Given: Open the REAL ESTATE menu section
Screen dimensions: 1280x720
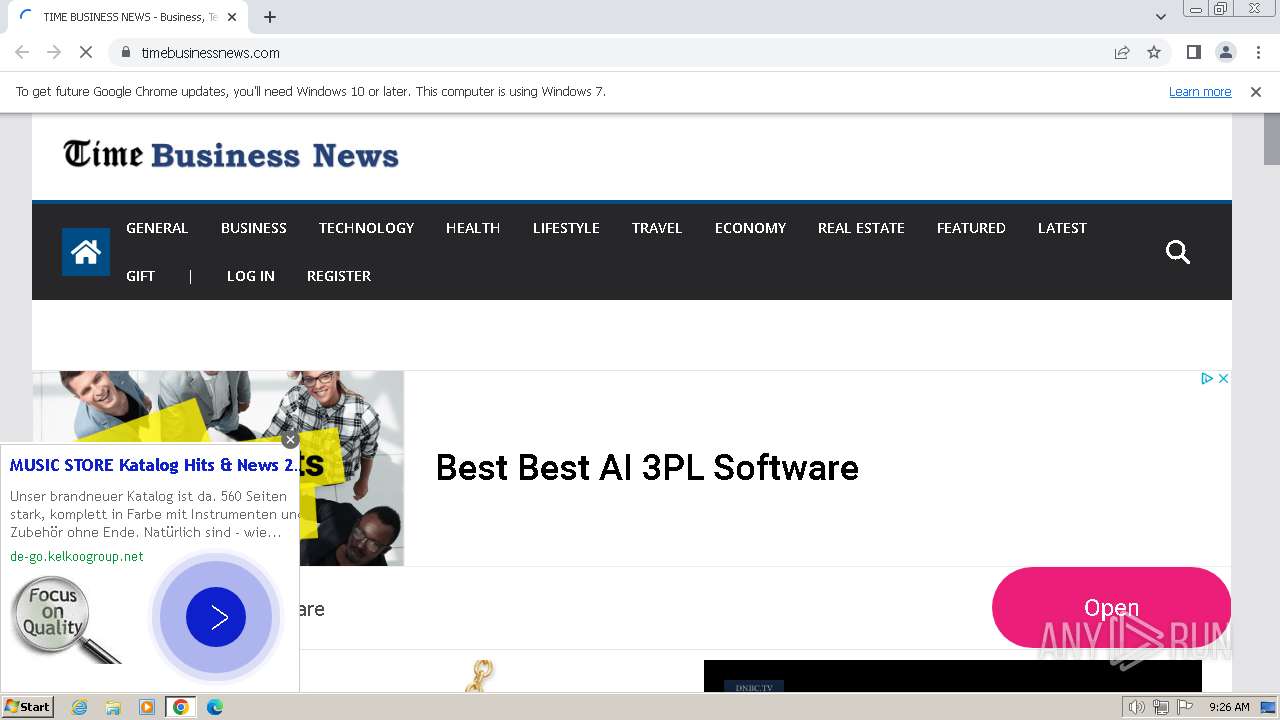Looking at the screenshot, I should pos(861,228).
